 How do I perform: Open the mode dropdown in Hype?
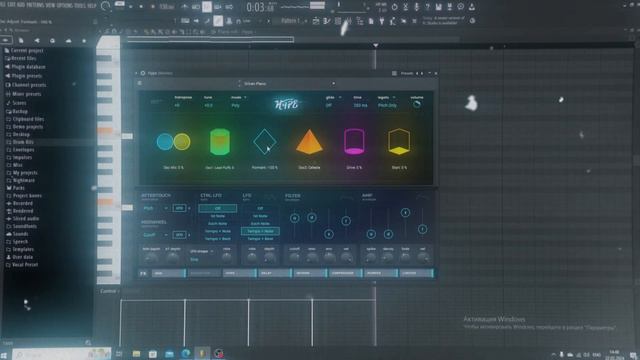(x=245, y=98)
